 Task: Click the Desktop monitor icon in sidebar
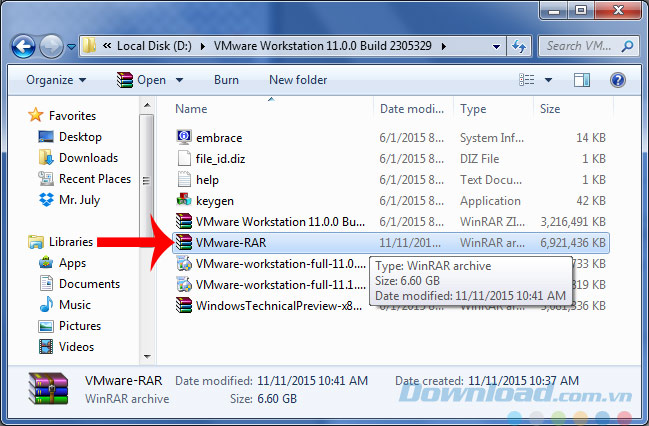[x=46, y=137]
